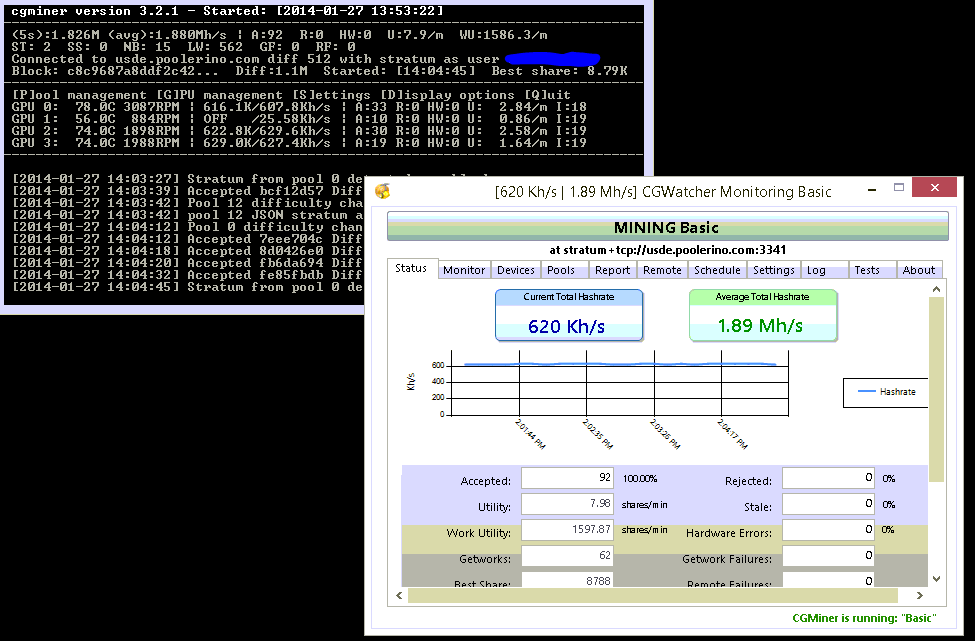Click the Hardware Errors value field
Image resolution: width=975 pixels, height=641 pixels.
pyautogui.click(x=828, y=530)
